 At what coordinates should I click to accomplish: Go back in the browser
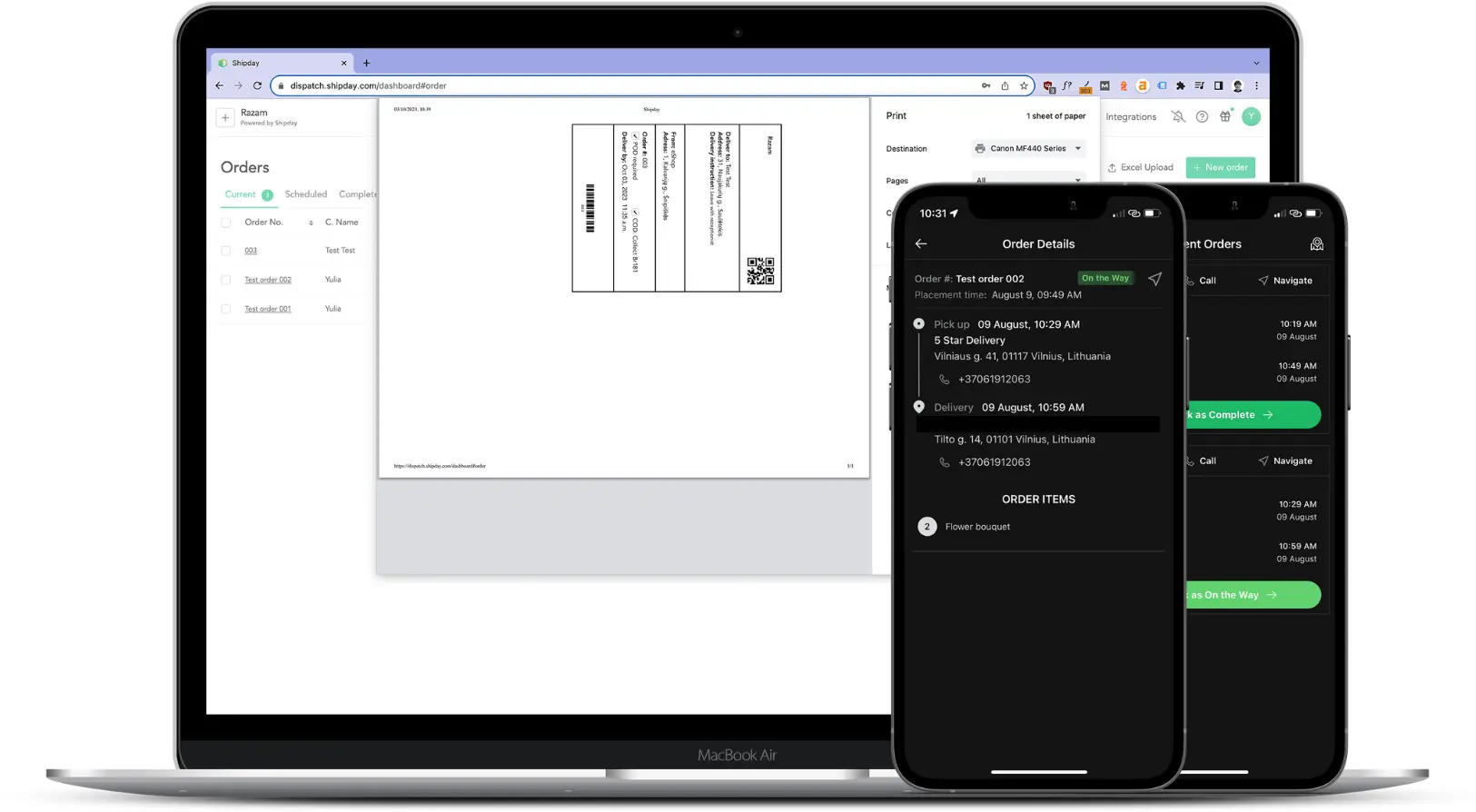(x=219, y=85)
